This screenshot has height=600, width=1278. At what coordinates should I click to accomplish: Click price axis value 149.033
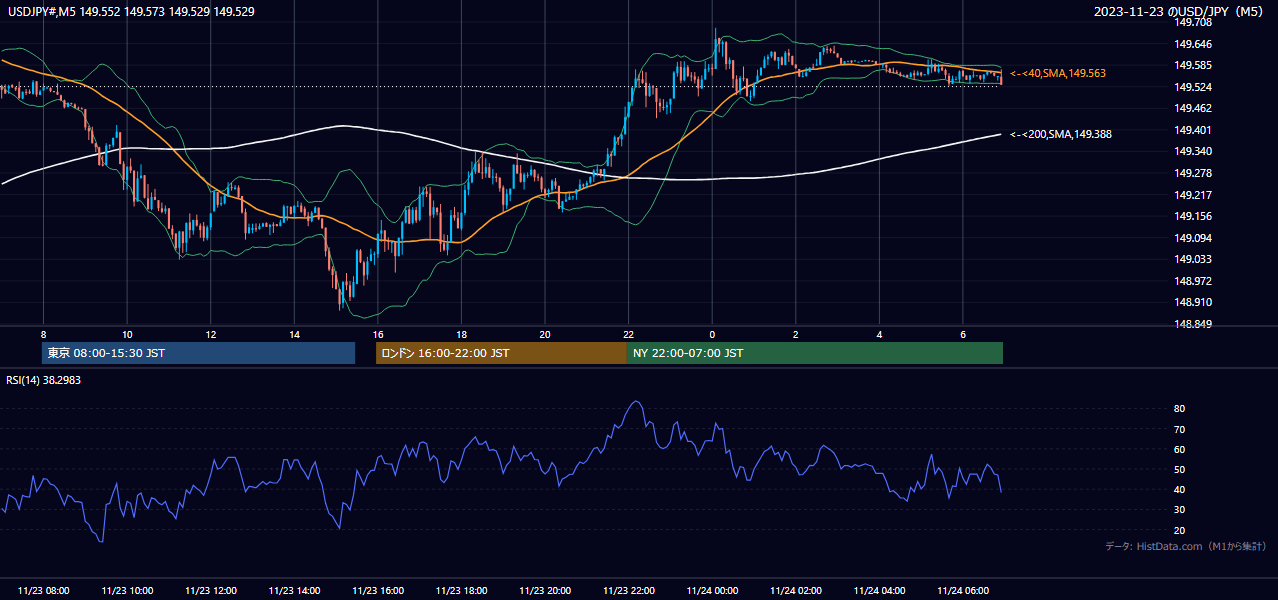(1193, 259)
